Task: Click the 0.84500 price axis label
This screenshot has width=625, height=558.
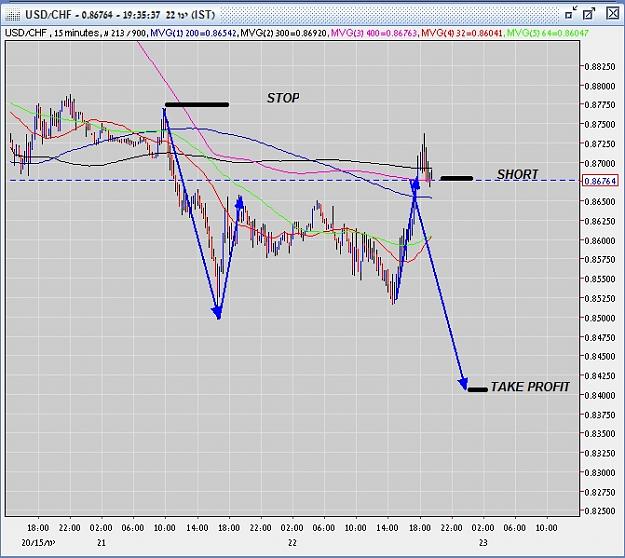Action: pyautogui.click(x=599, y=357)
